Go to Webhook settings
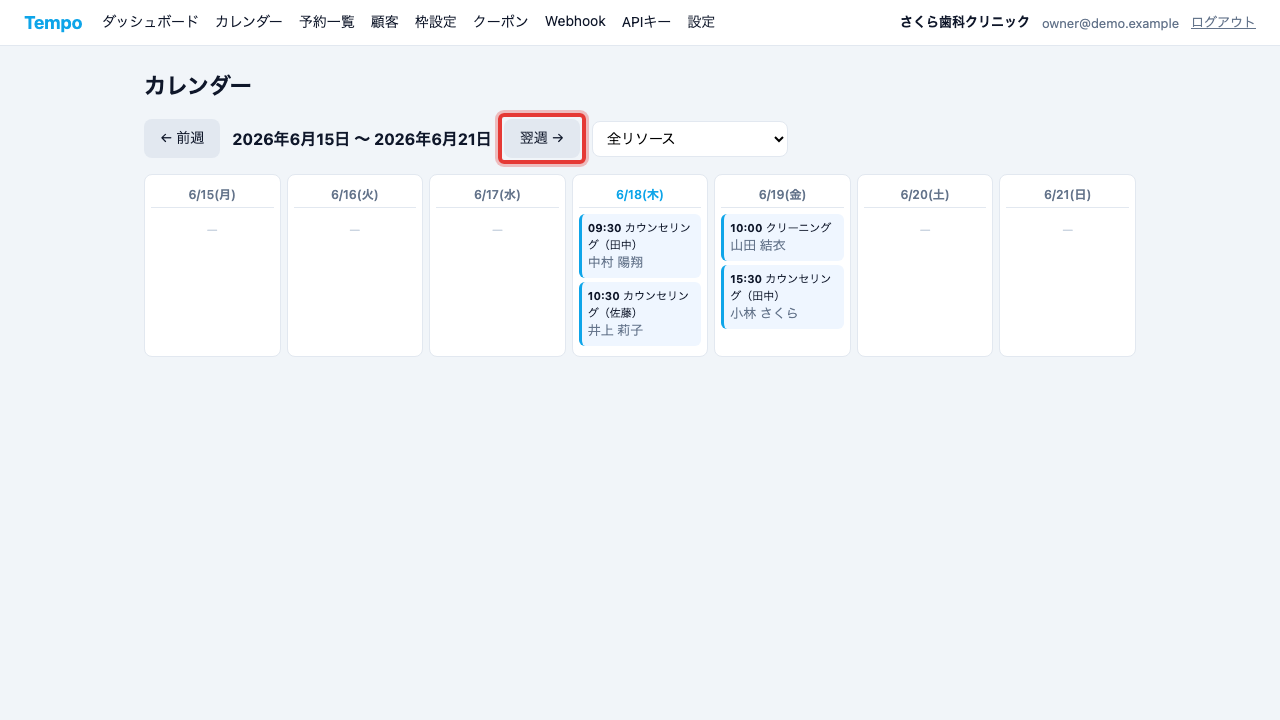 [575, 22]
